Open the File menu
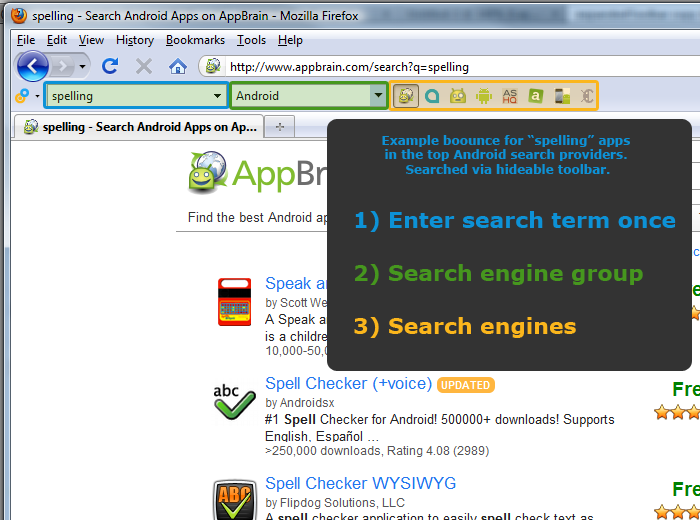700x520 pixels. click(26, 40)
